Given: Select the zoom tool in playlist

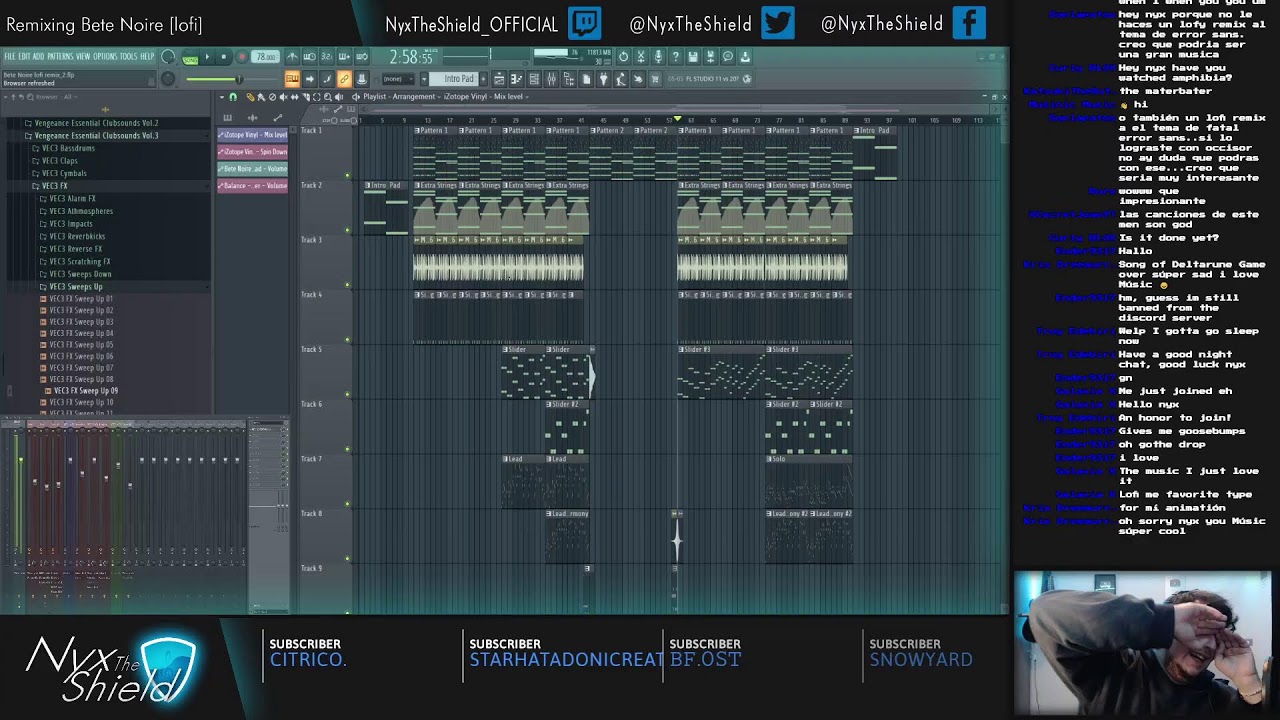Looking at the screenshot, I should [x=327, y=97].
